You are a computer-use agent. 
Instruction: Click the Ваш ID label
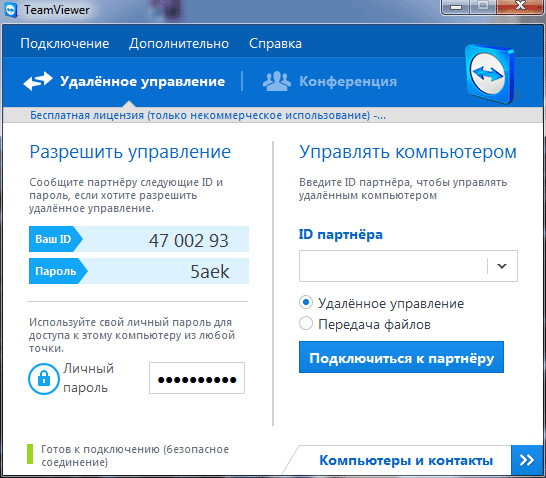coord(53,239)
